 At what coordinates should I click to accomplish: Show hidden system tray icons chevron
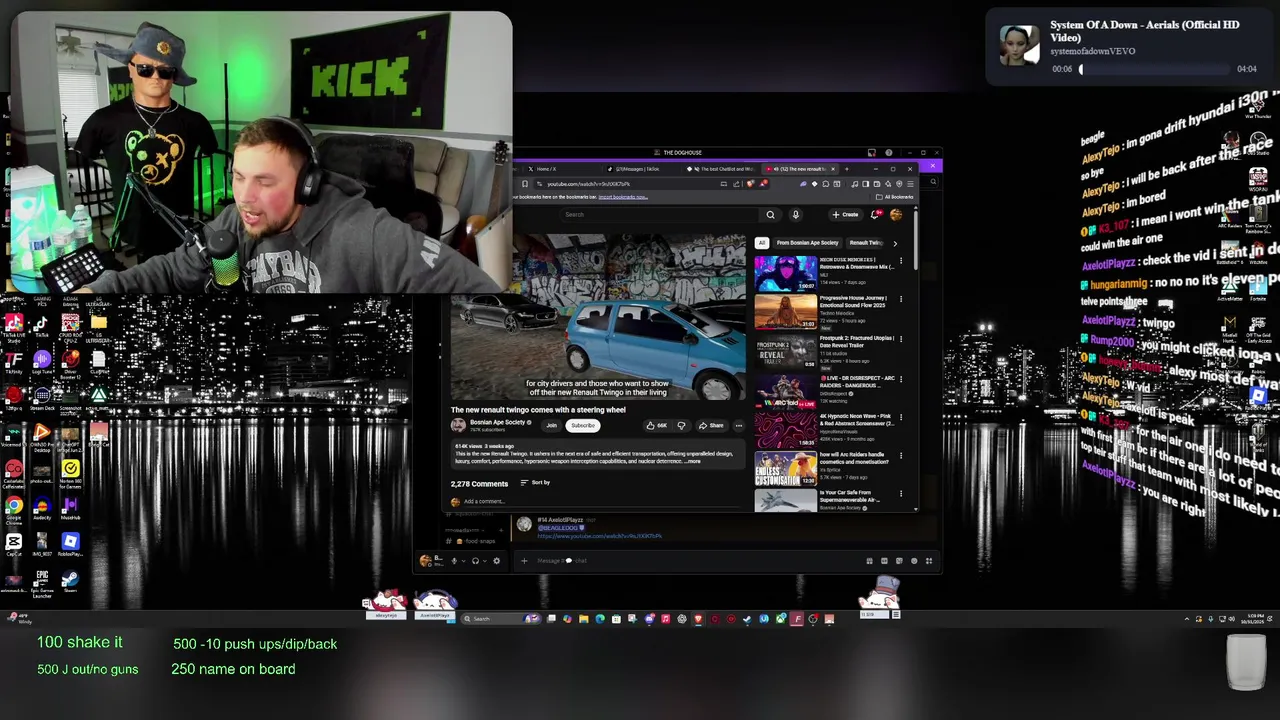tap(1187, 619)
